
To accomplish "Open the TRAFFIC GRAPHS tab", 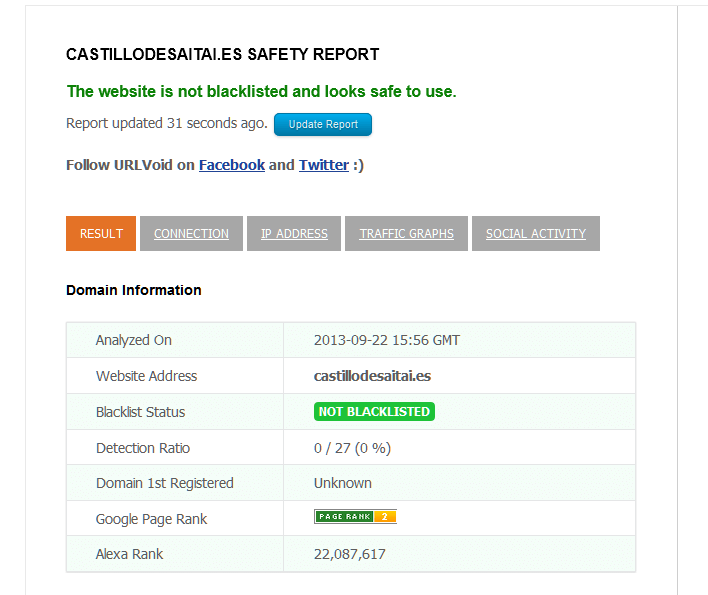I will (406, 233).
